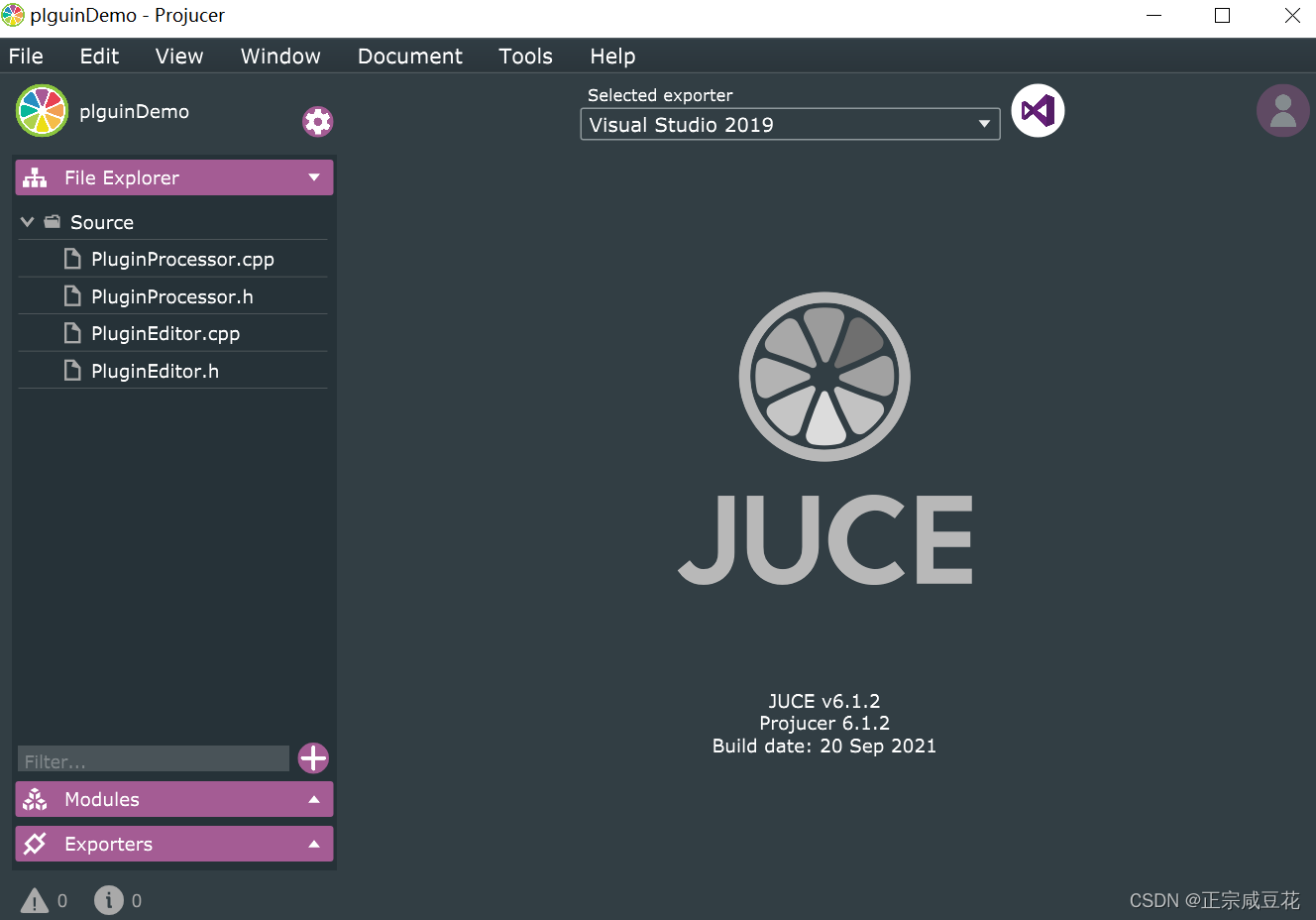Open the Selected exporter dropdown
This screenshot has width=1316, height=920.
[x=789, y=125]
